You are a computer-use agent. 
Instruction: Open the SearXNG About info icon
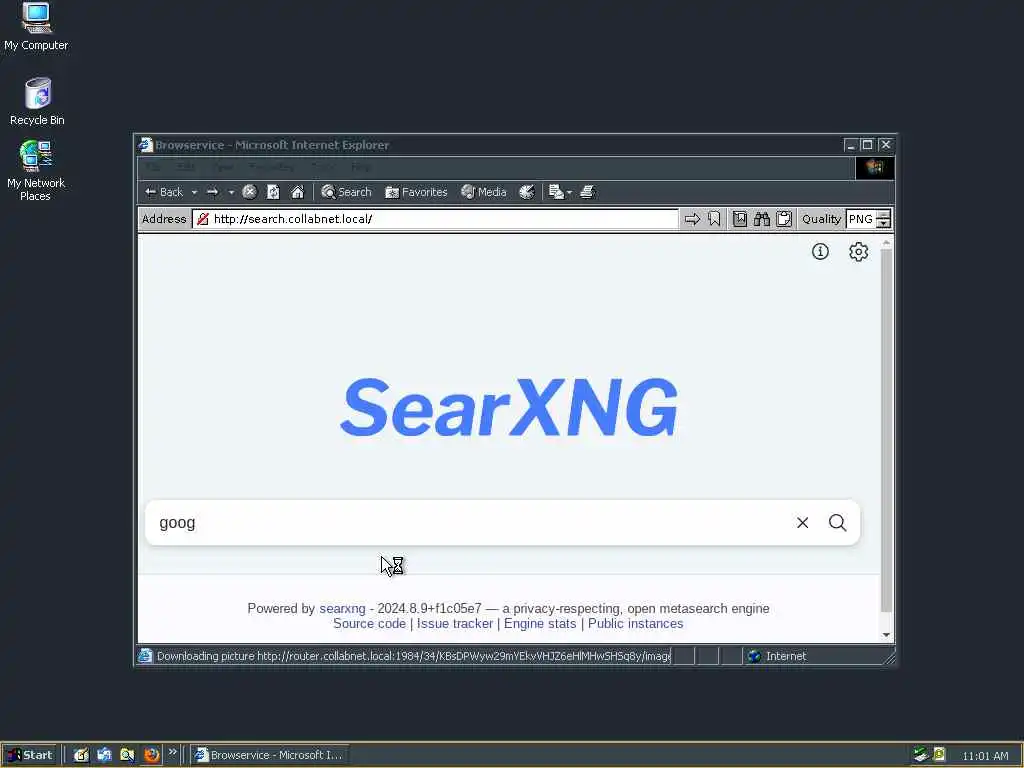[820, 251]
